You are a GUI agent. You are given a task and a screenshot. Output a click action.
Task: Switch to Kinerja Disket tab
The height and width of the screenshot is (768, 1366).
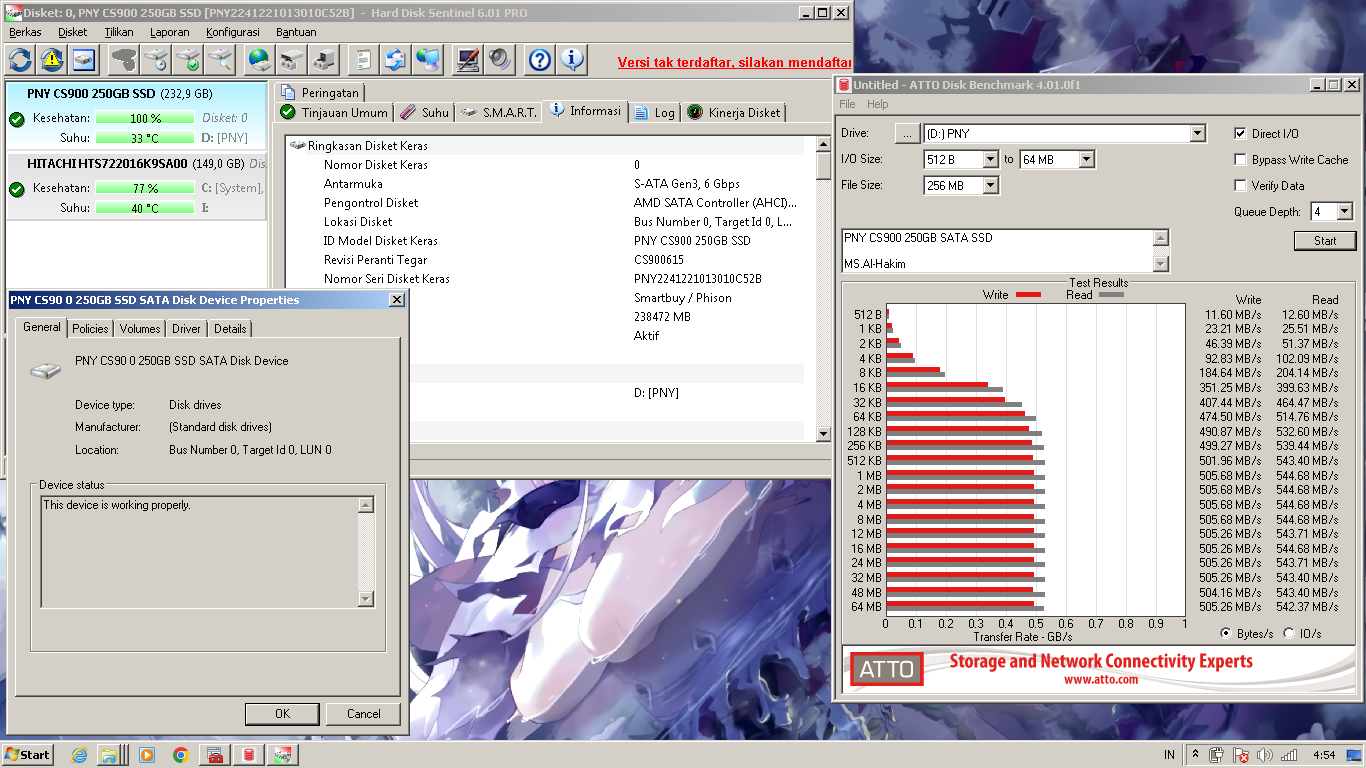[733, 113]
